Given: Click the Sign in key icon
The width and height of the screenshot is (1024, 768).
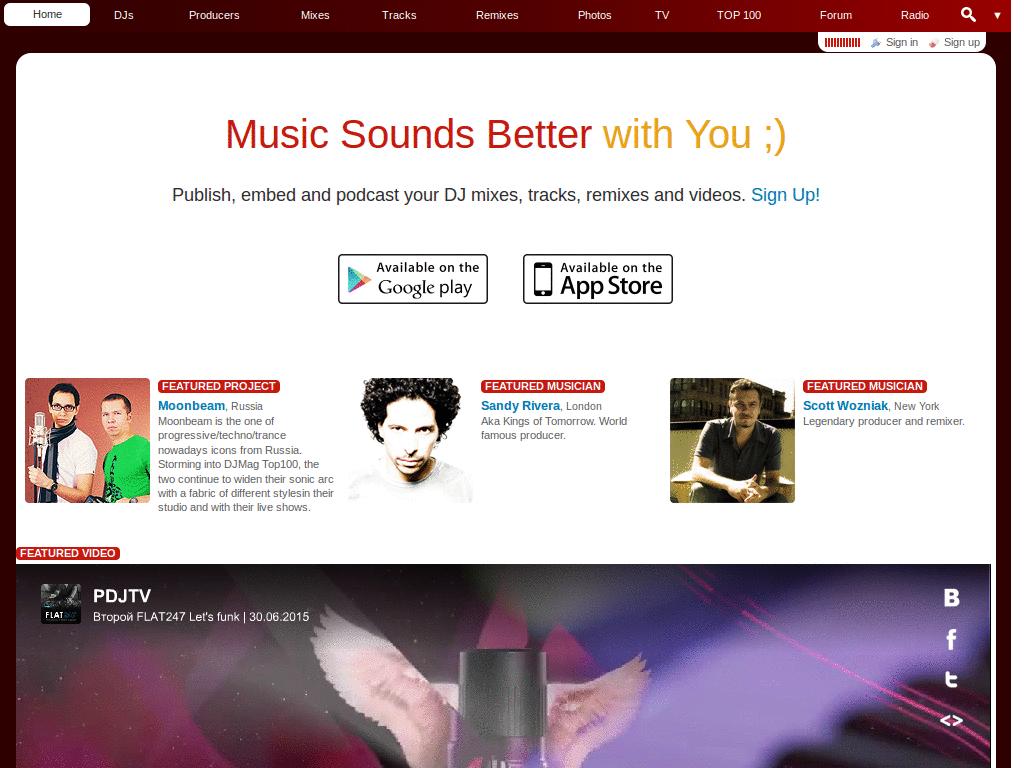Looking at the screenshot, I should [876, 42].
